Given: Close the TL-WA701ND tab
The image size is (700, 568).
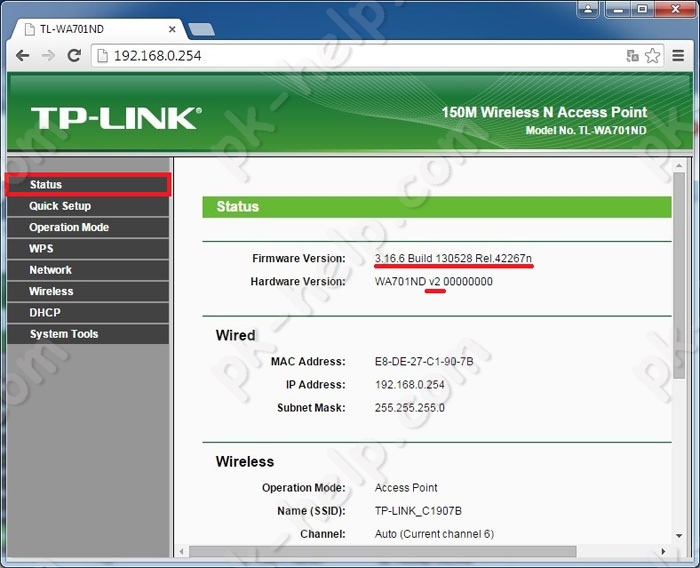Looking at the screenshot, I should coord(172,29).
